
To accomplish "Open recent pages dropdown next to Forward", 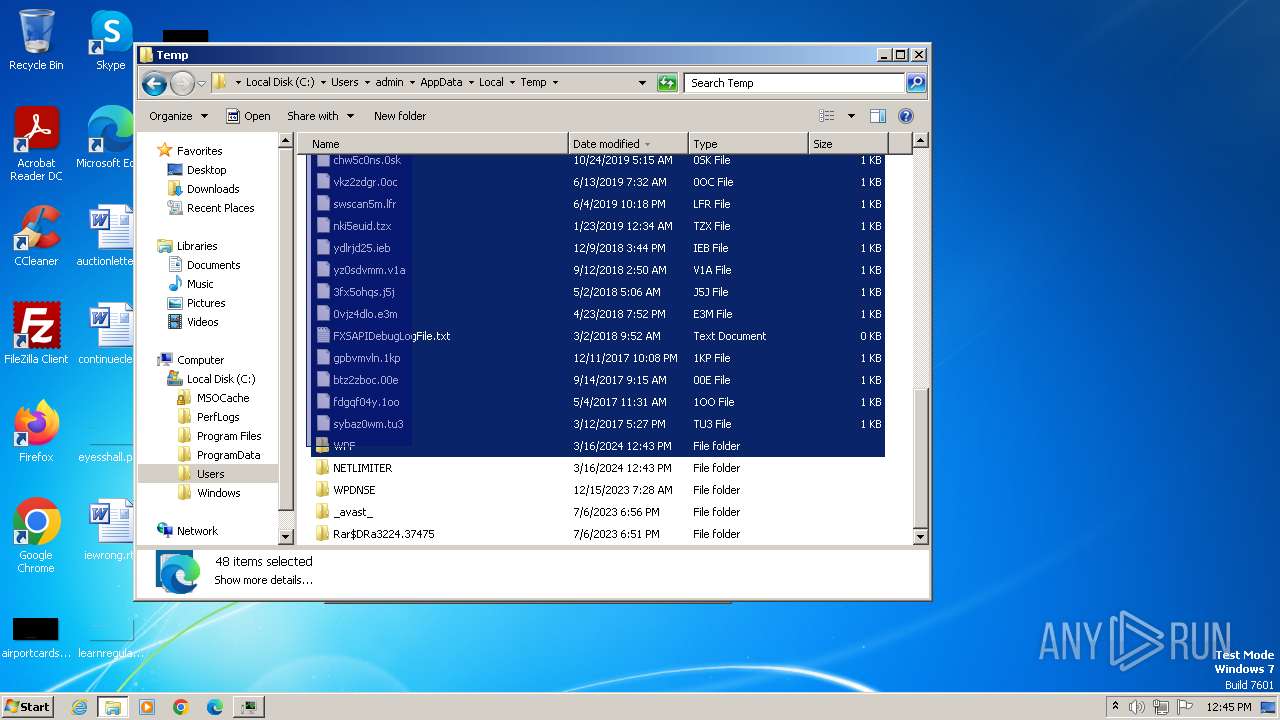I will [201, 83].
